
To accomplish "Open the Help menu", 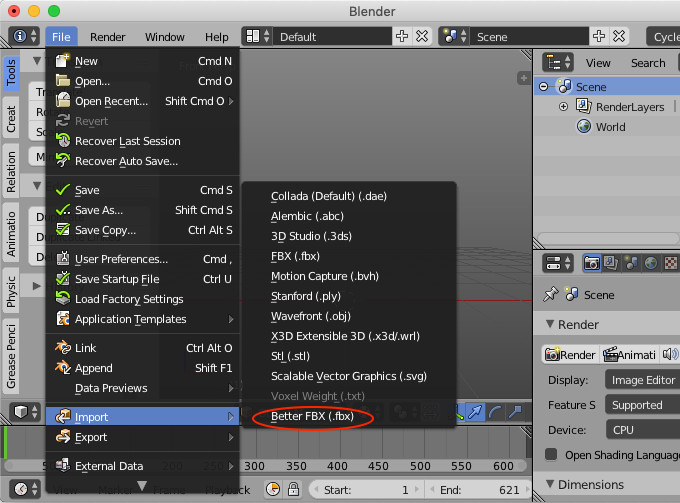I will [217, 37].
